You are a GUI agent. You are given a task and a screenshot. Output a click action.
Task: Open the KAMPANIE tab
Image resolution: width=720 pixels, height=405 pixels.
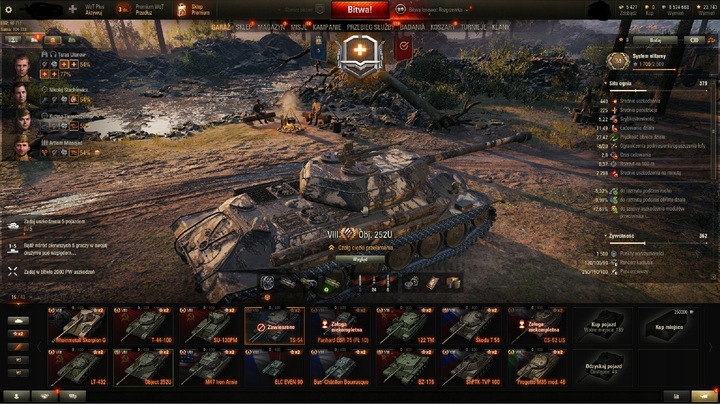coord(327,27)
